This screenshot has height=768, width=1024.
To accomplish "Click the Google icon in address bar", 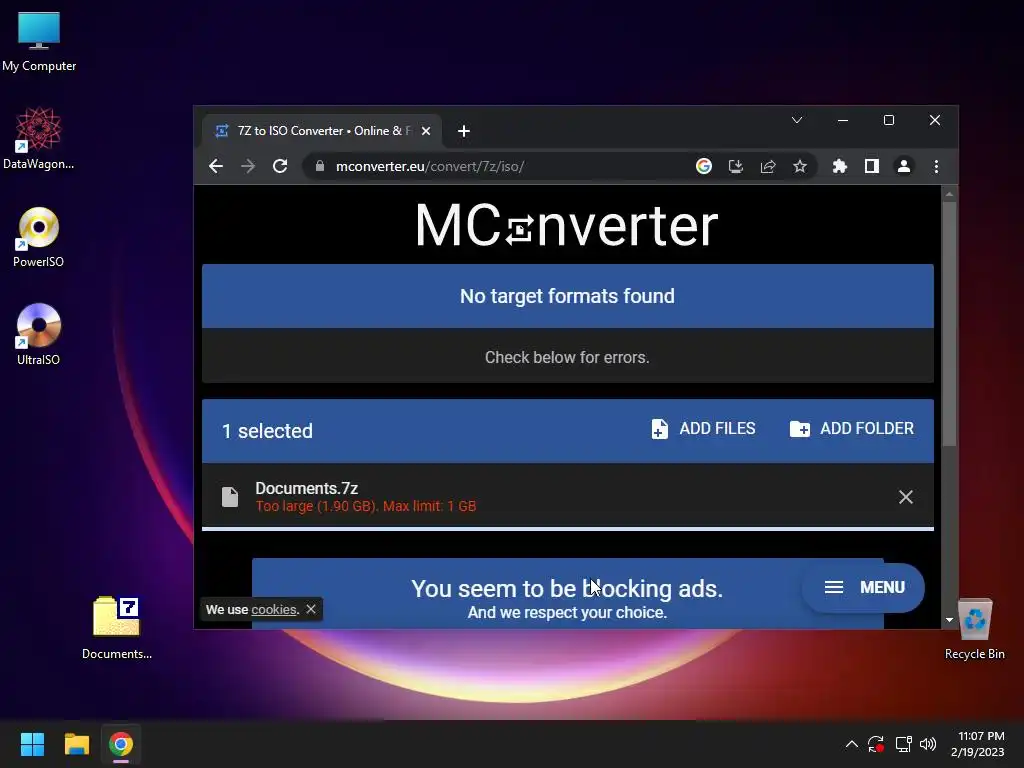I will [703, 167].
